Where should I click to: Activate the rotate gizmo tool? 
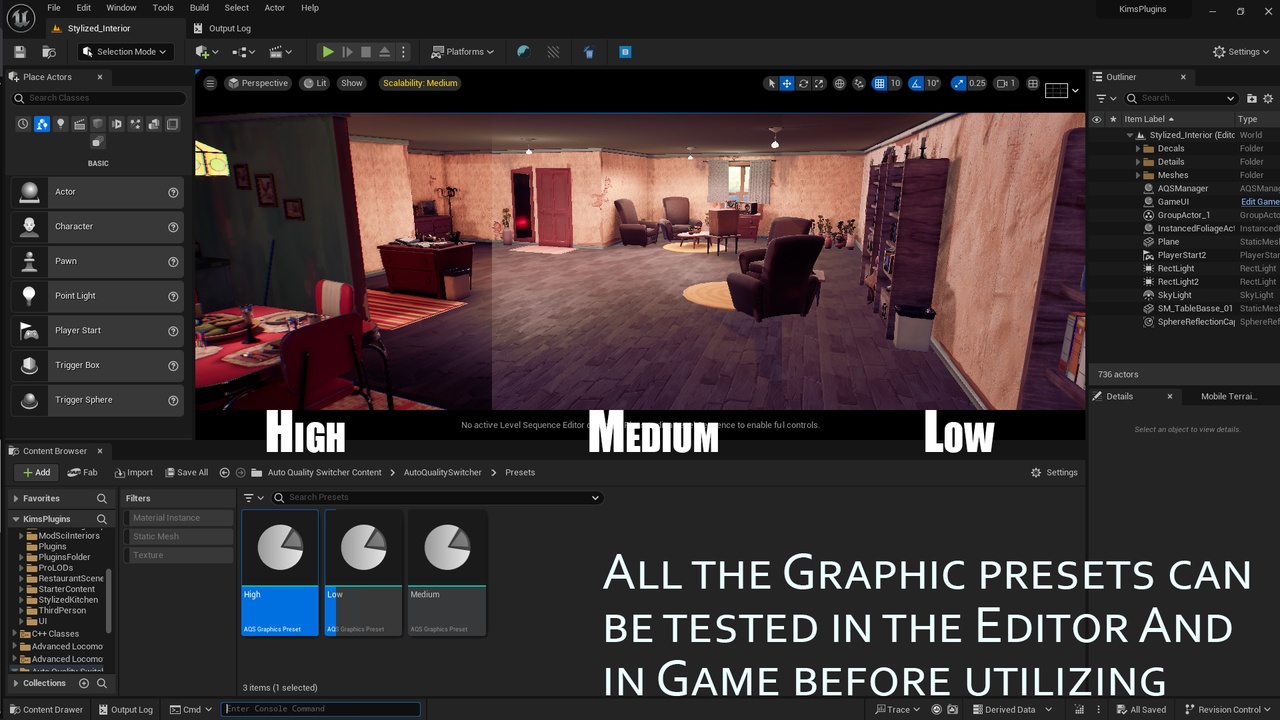click(x=803, y=83)
